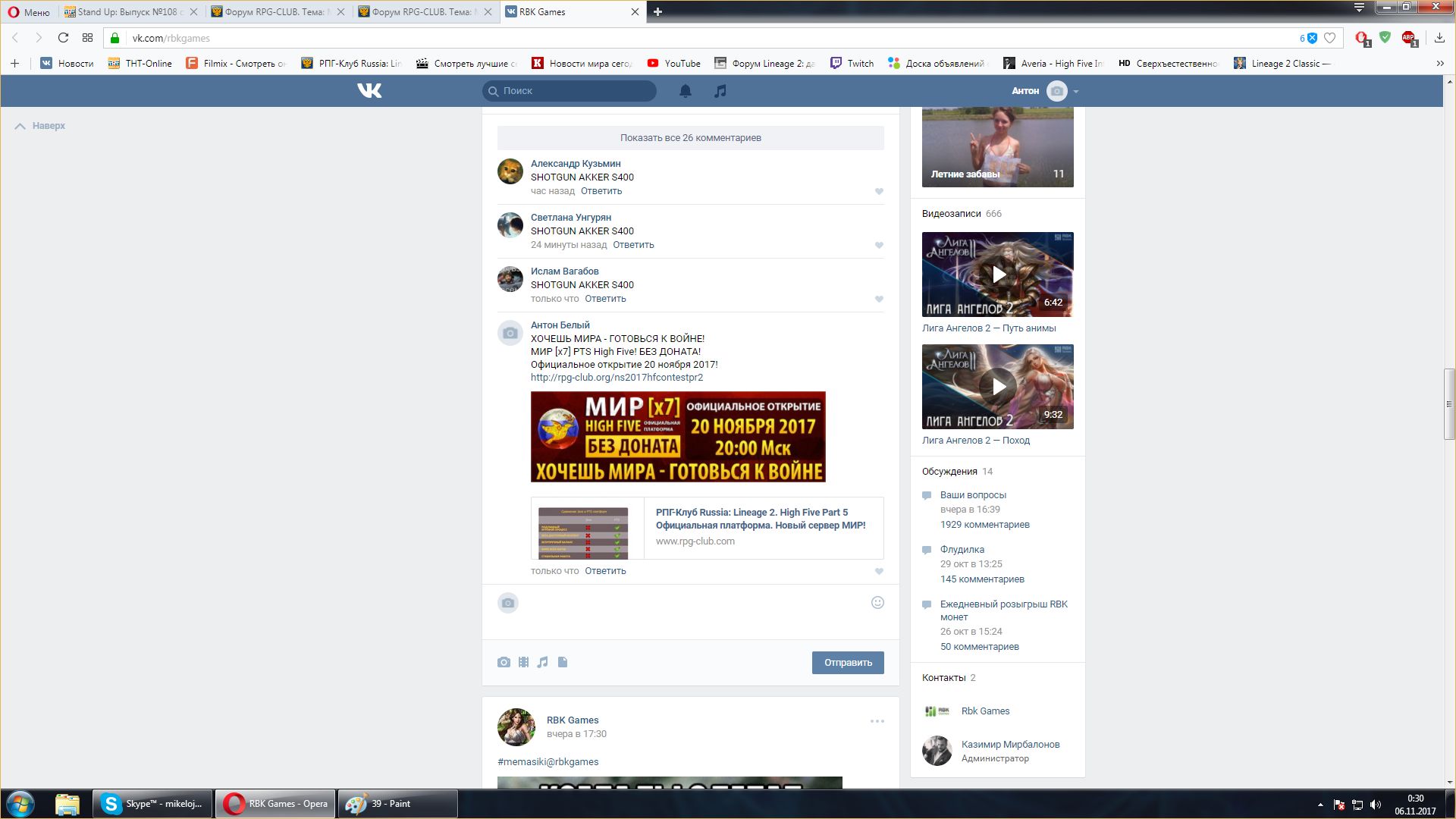This screenshot has width=1456, height=819.
Task: Reload the page
Action: click(63, 38)
